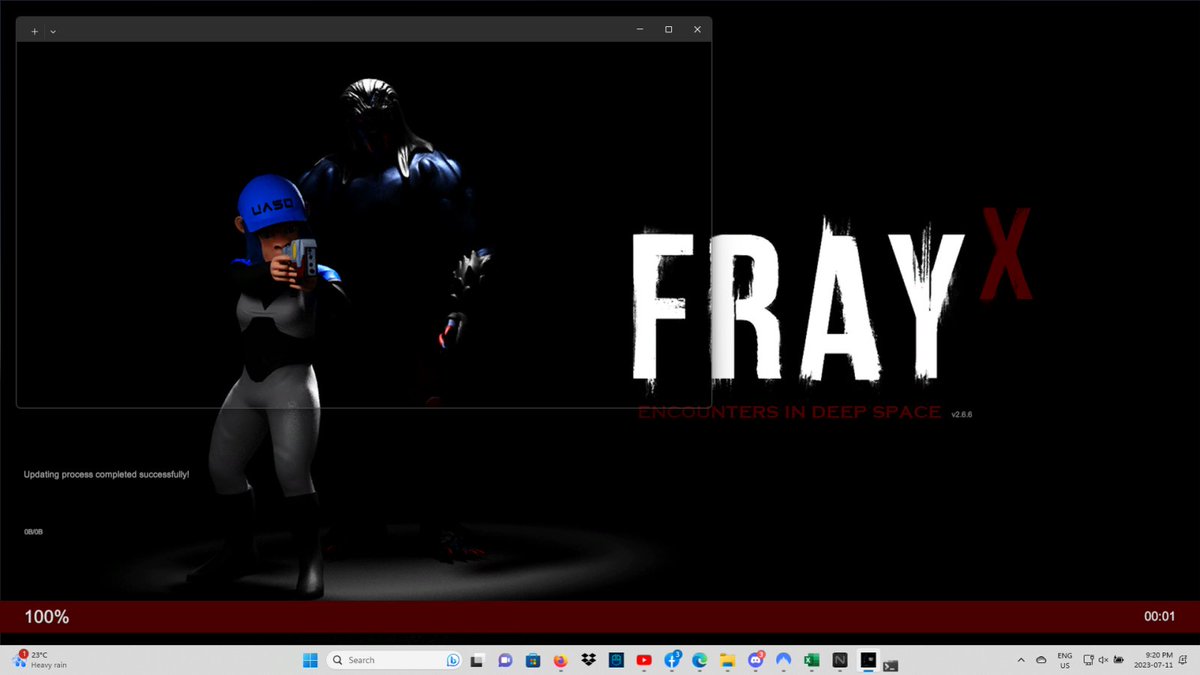The width and height of the screenshot is (1200, 675).
Task: Open Microsoft Store from taskbar
Action: tap(533, 660)
